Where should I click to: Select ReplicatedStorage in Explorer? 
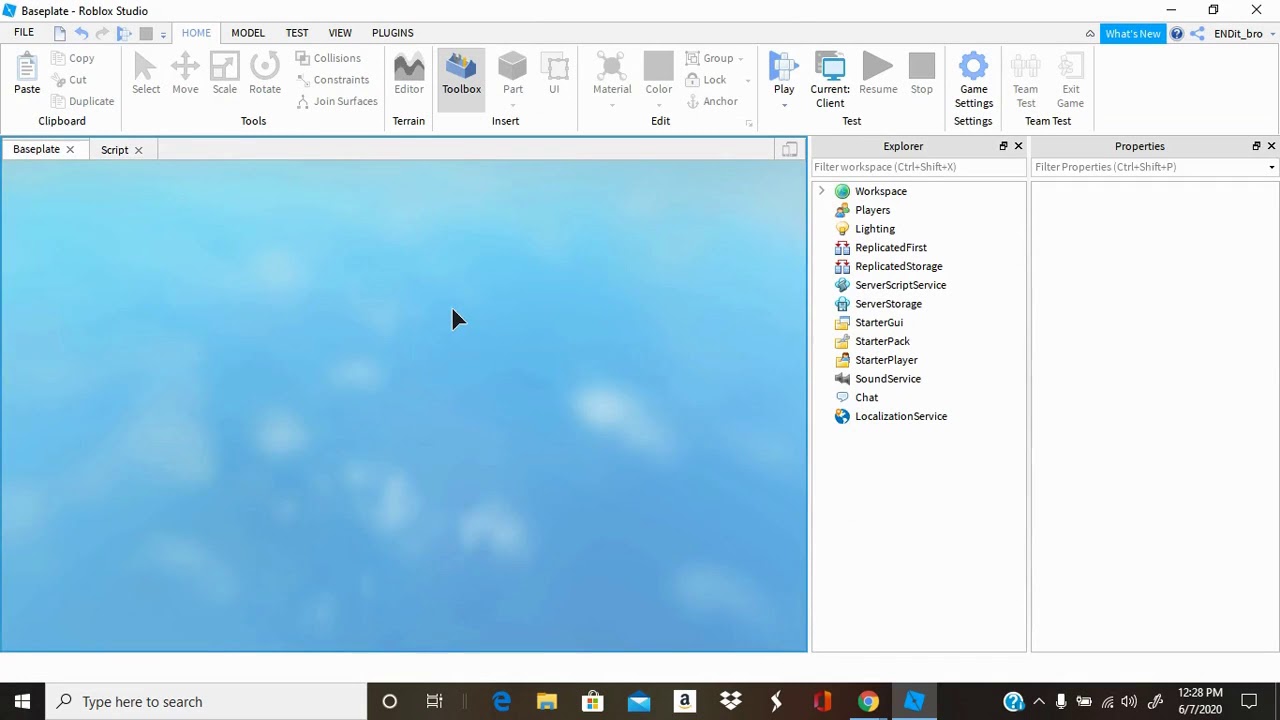coord(899,266)
